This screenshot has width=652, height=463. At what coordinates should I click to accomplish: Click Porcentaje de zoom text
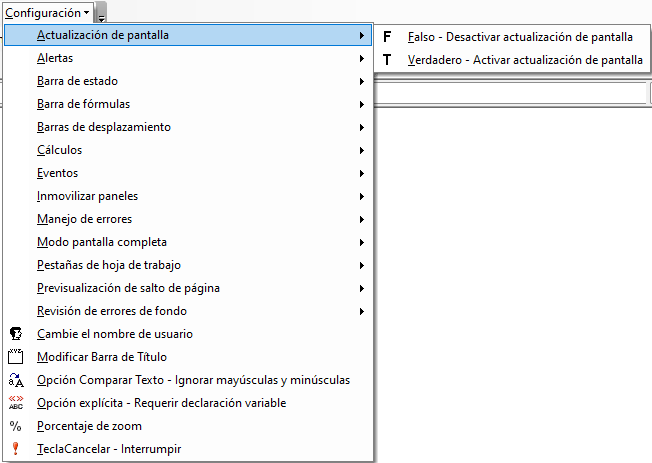pyautogui.click(x=89, y=426)
